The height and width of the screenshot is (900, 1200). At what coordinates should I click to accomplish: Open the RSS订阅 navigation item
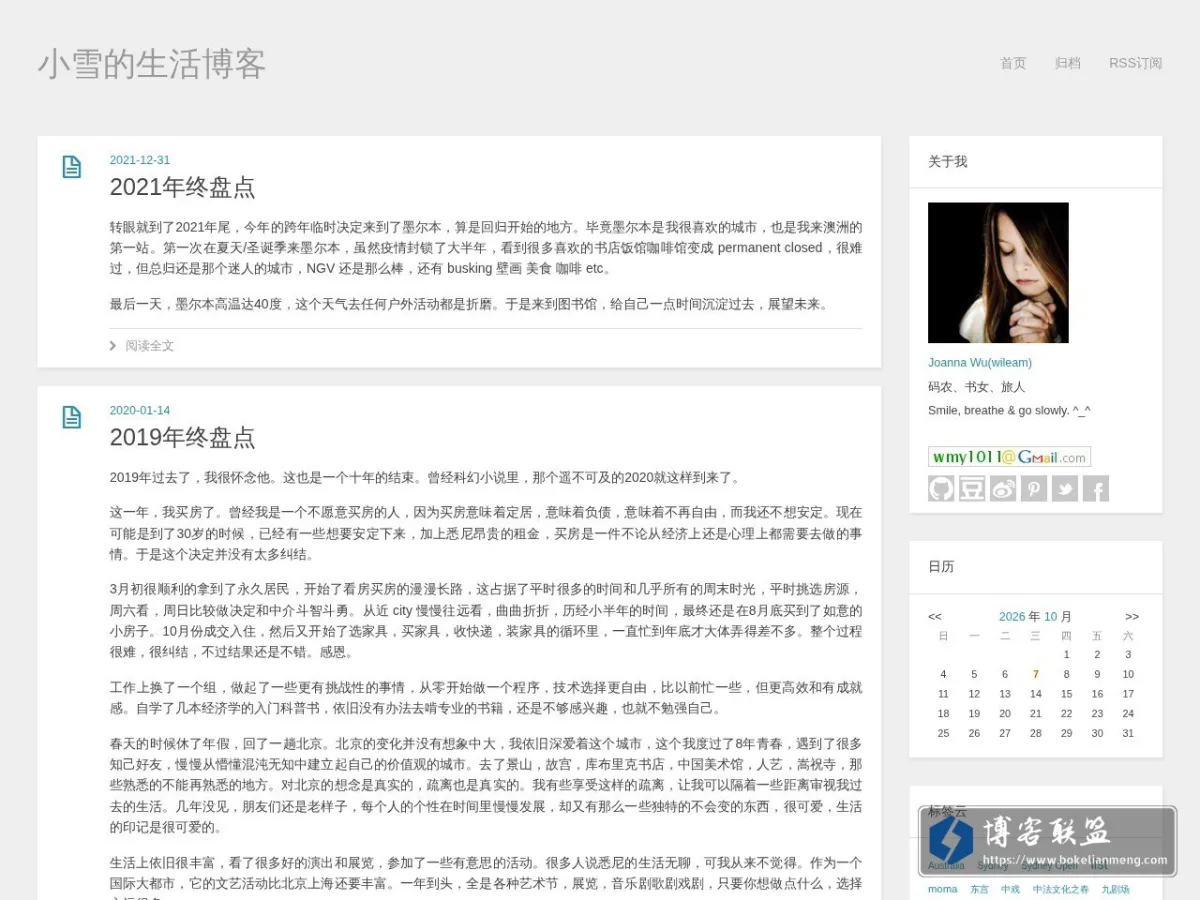(x=1135, y=63)
